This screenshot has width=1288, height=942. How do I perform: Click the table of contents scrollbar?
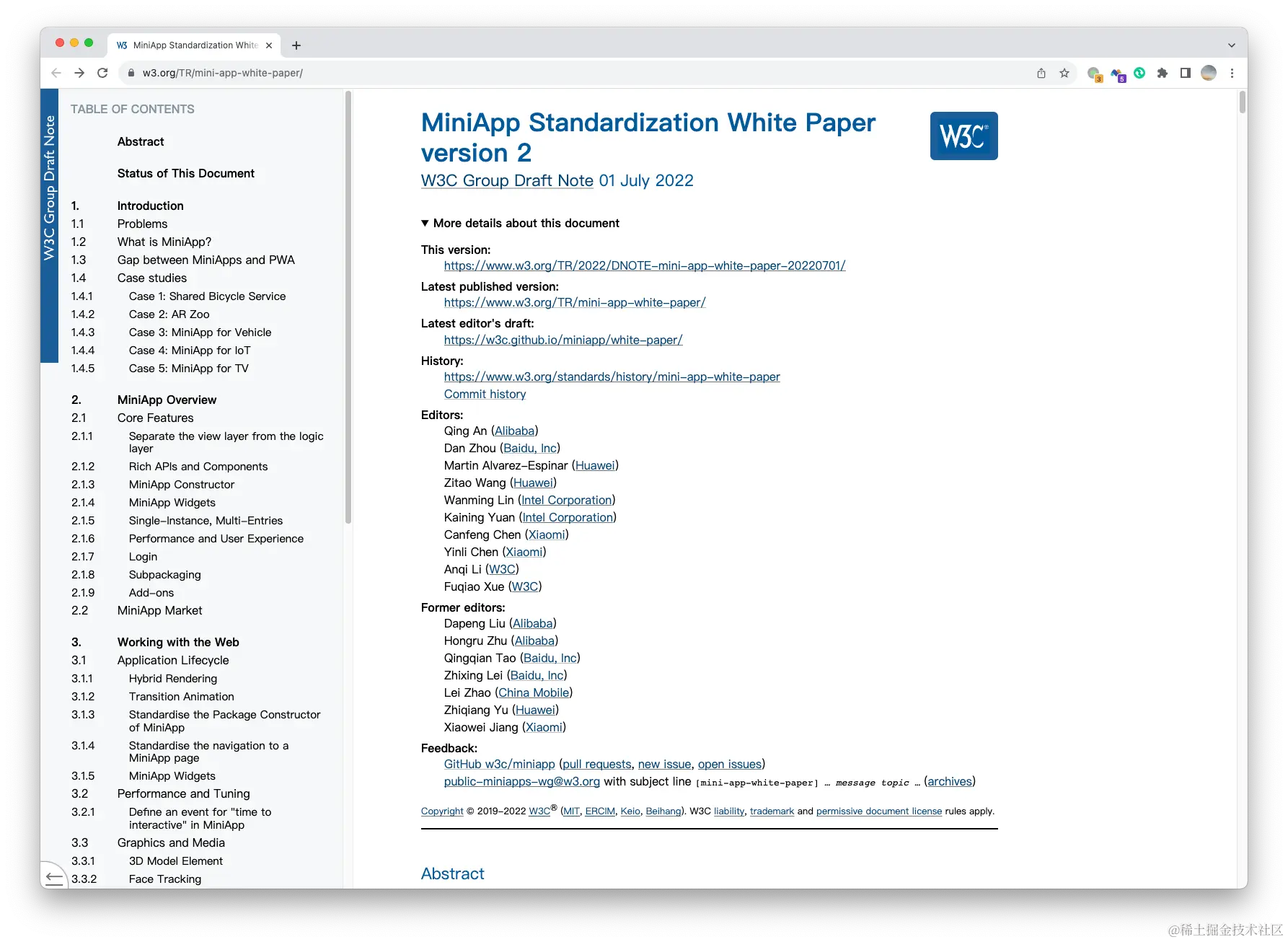click(348, 307)
